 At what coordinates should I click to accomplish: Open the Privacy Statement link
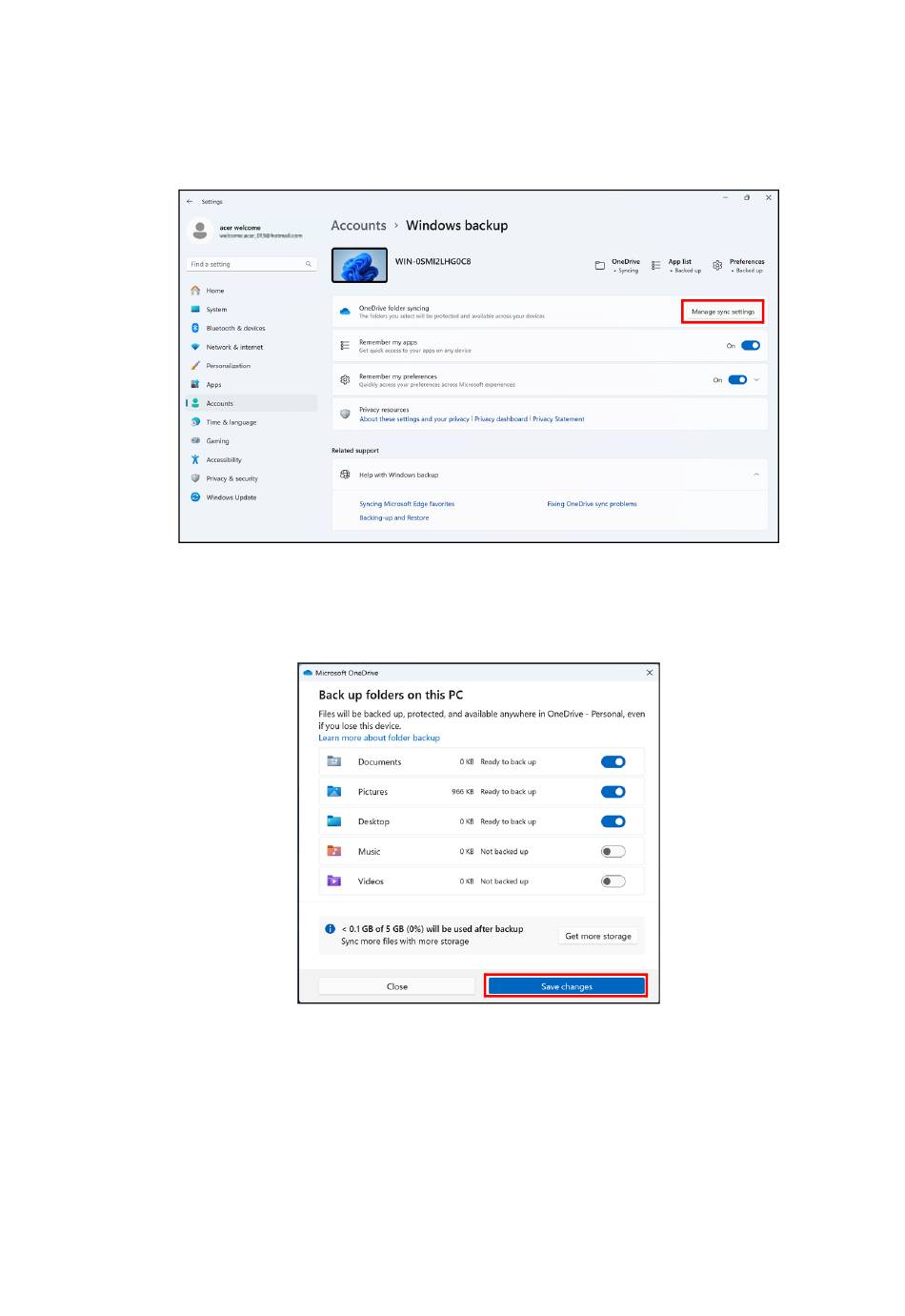pos(559,419)
